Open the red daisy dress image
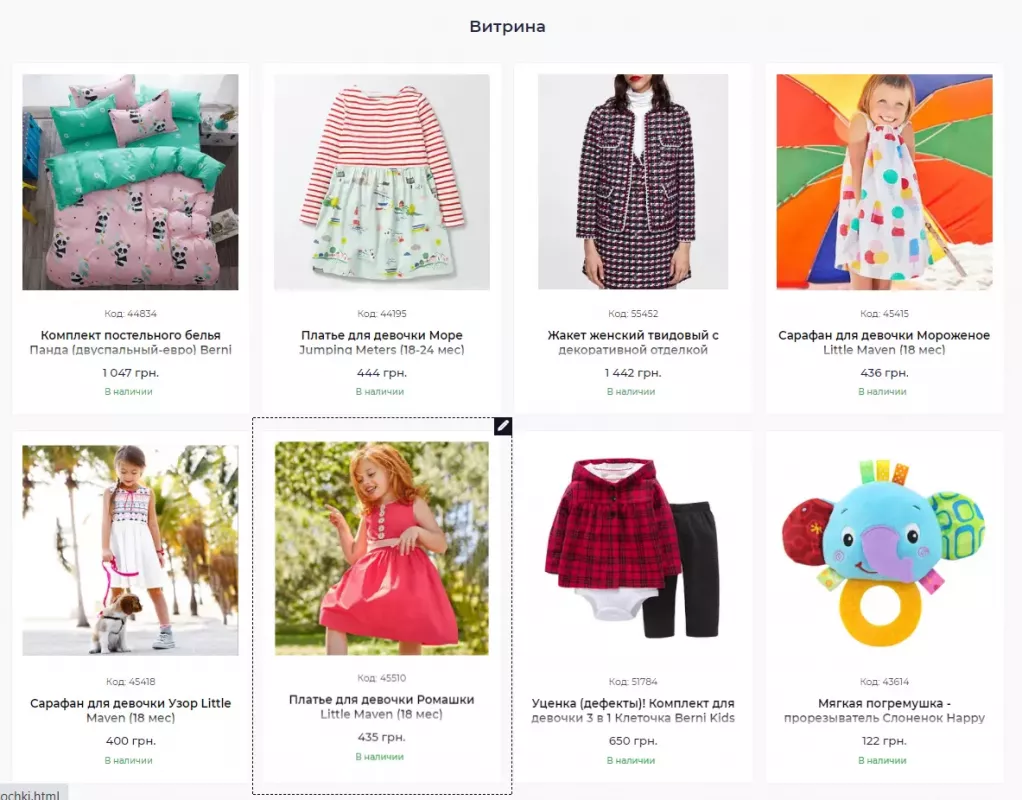The image size is (1022, 800). [382, 549]
